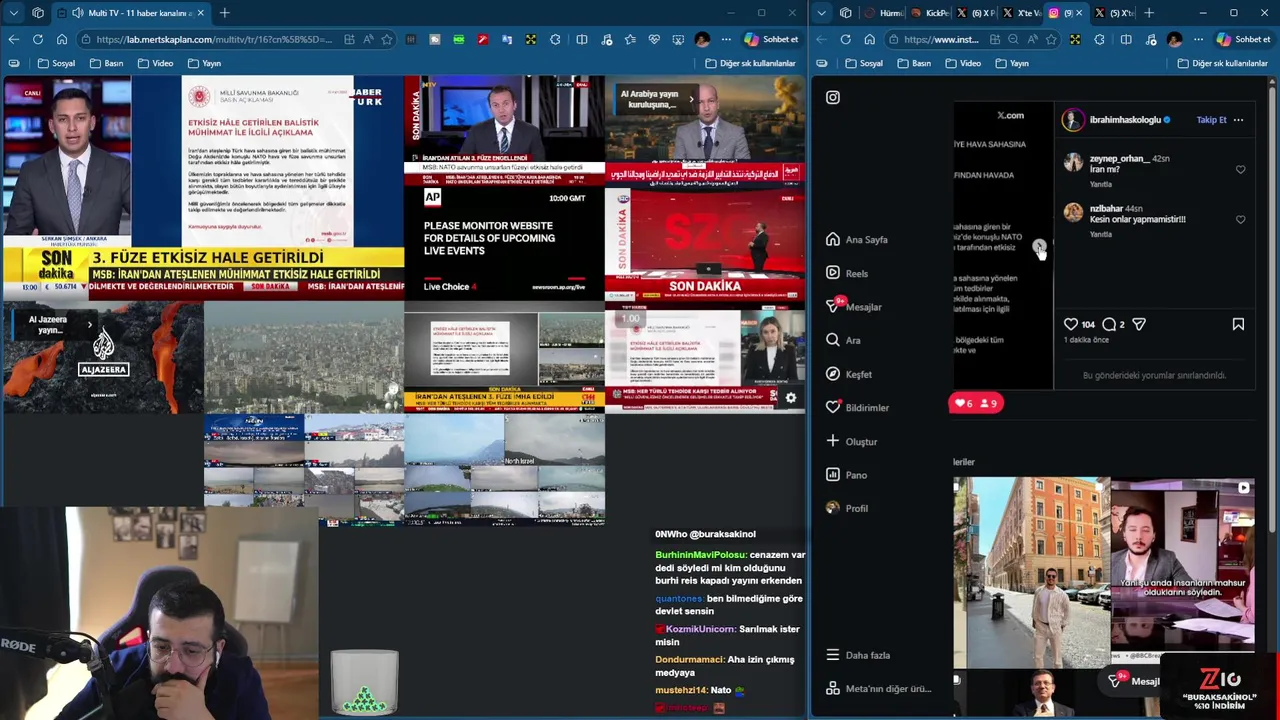Expand Basın bookmark folder in Multi TV window
1280x720 pixels.
(x=106, y=63)
